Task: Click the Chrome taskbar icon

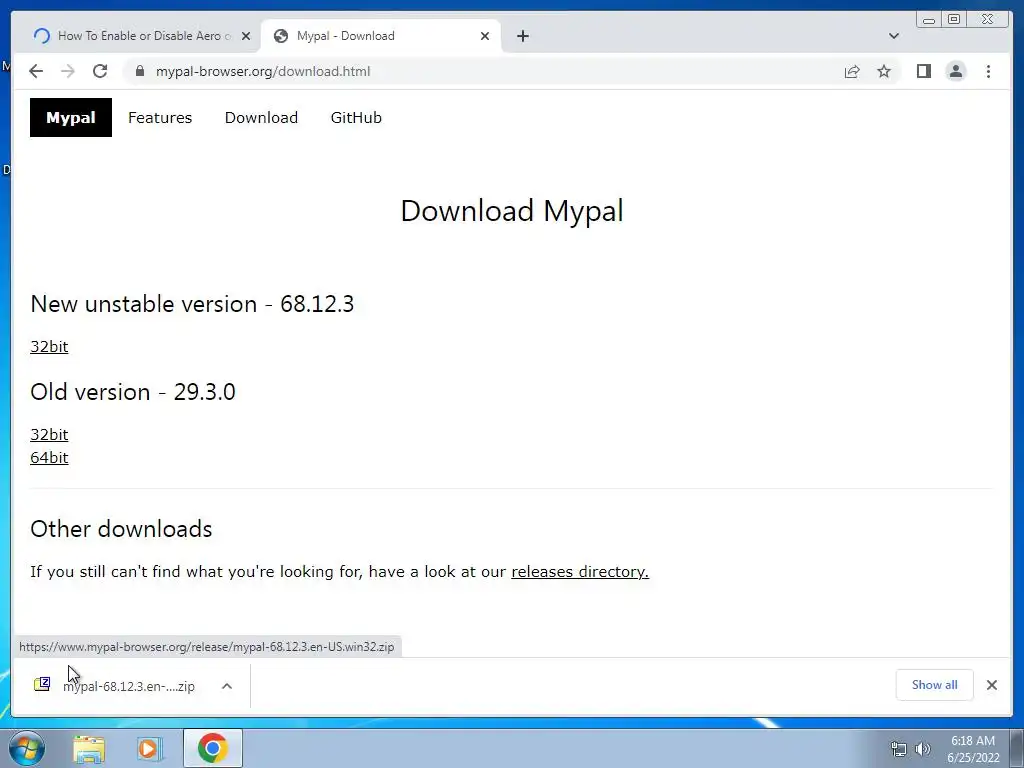Action: point(212,748)
